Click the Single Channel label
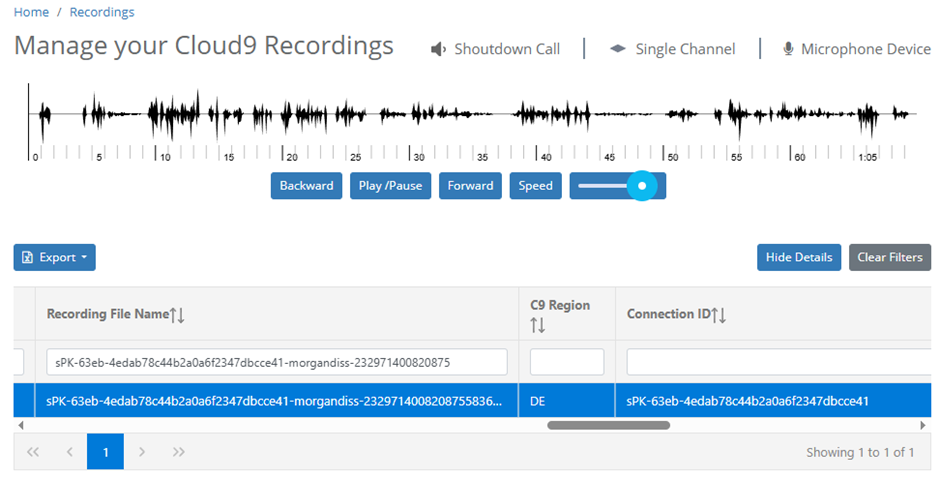 (x=685, y=49)
